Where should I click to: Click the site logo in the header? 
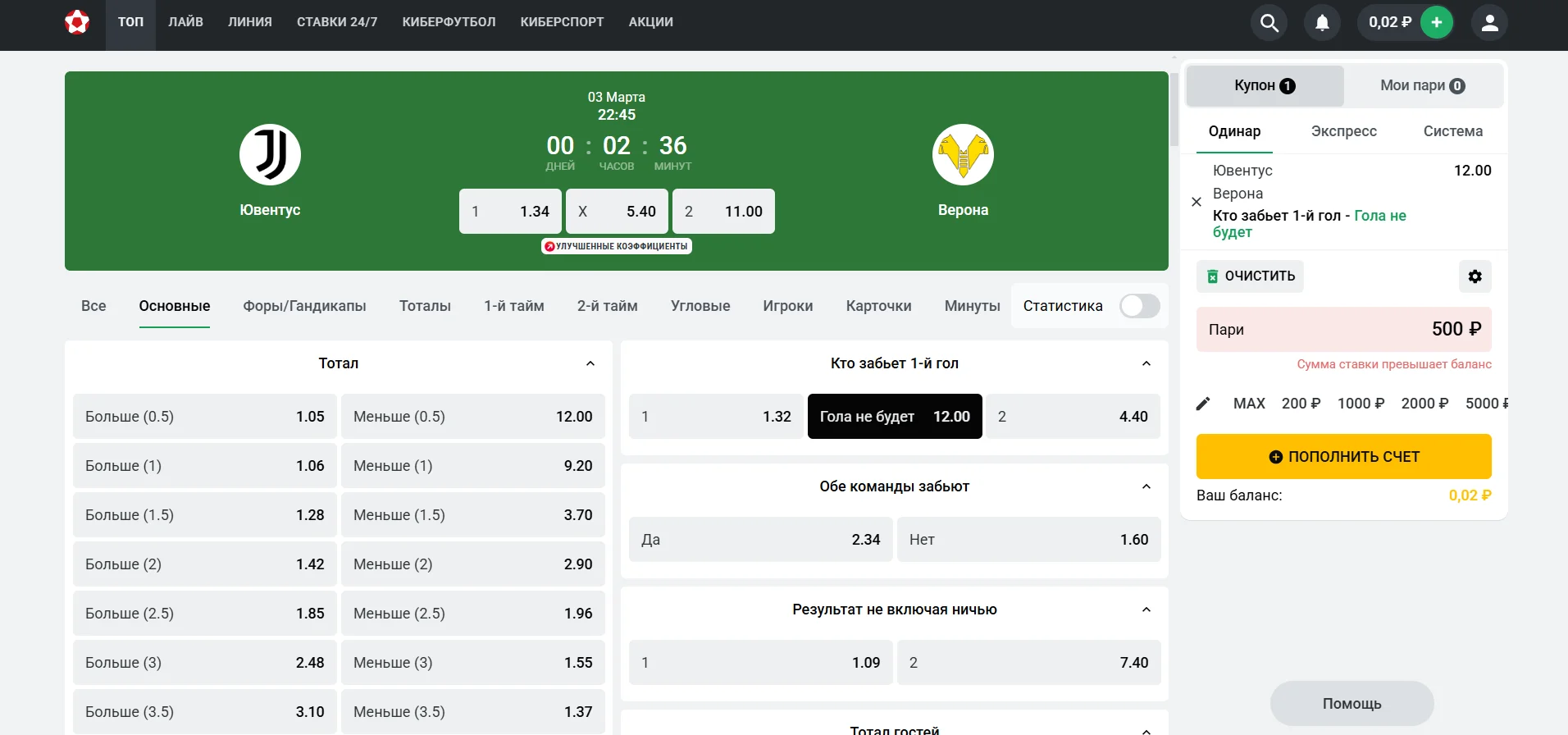[77, 22]
